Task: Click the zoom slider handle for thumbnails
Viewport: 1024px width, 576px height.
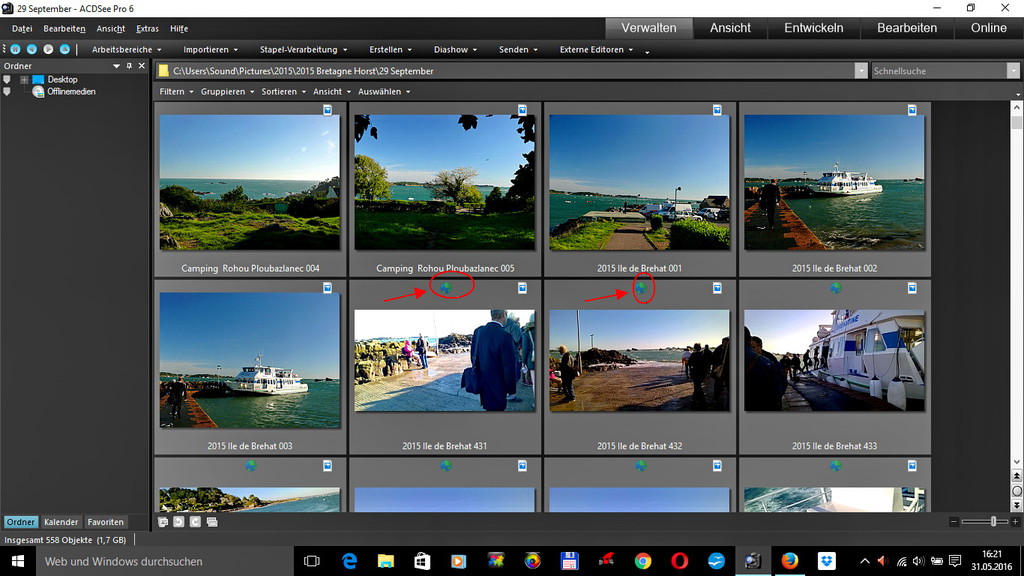Action: click(993, 522)
